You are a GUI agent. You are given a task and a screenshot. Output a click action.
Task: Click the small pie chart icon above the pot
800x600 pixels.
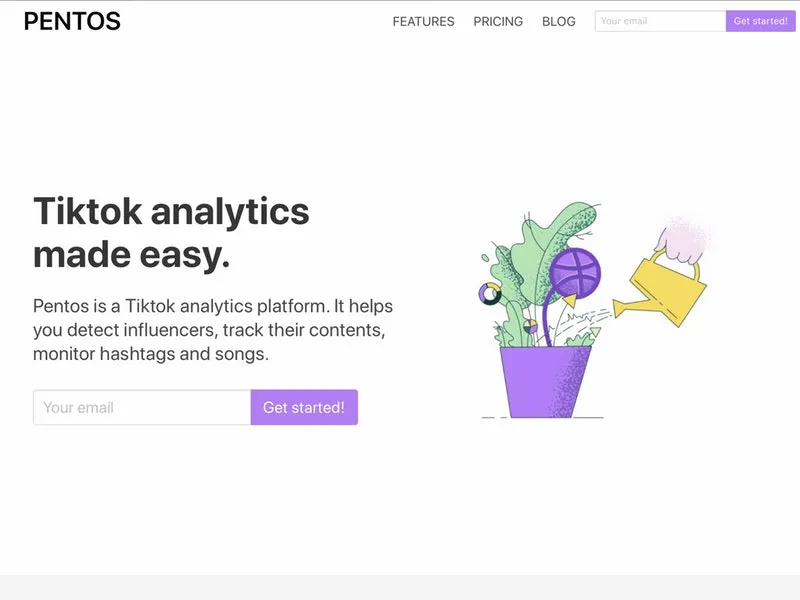(x=530, y=326)
